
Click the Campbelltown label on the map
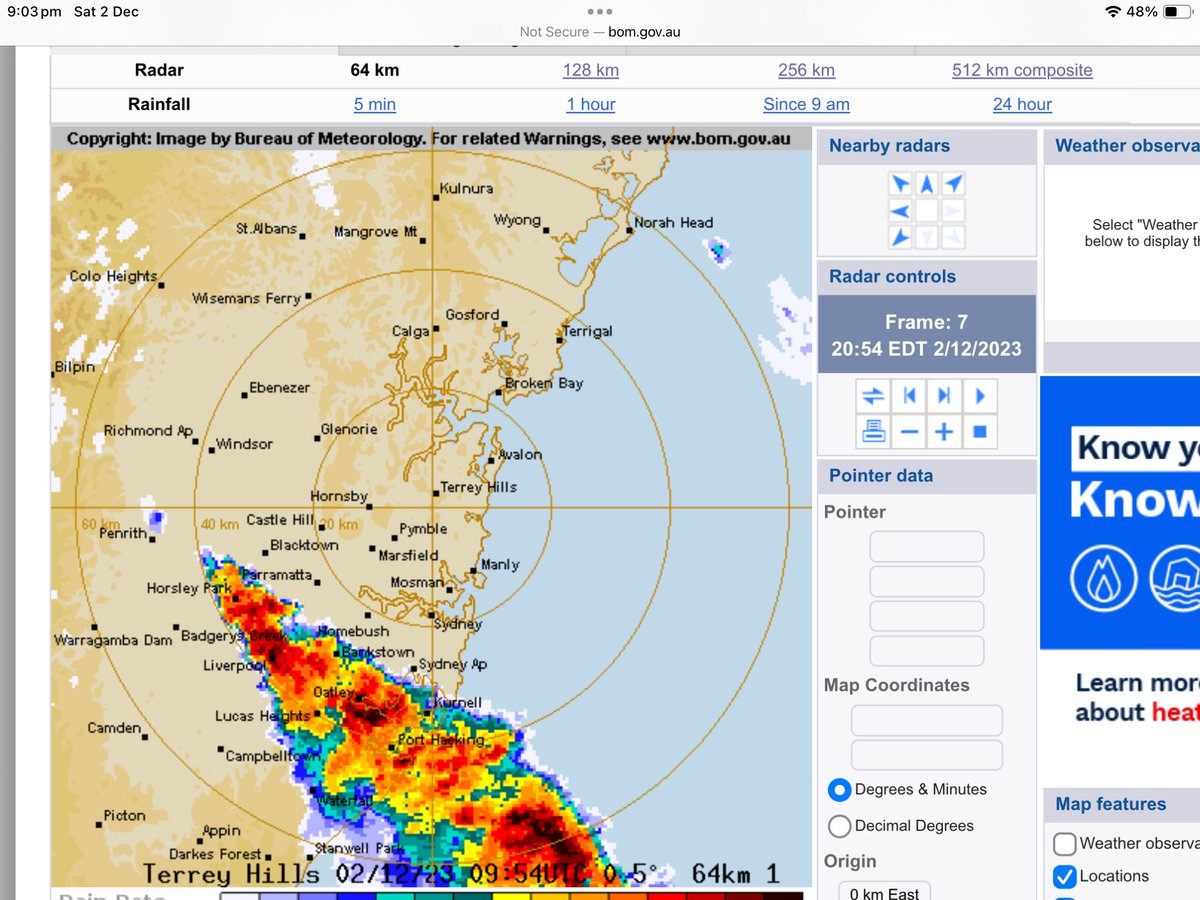pyautogui.click(x=272, y=756)
